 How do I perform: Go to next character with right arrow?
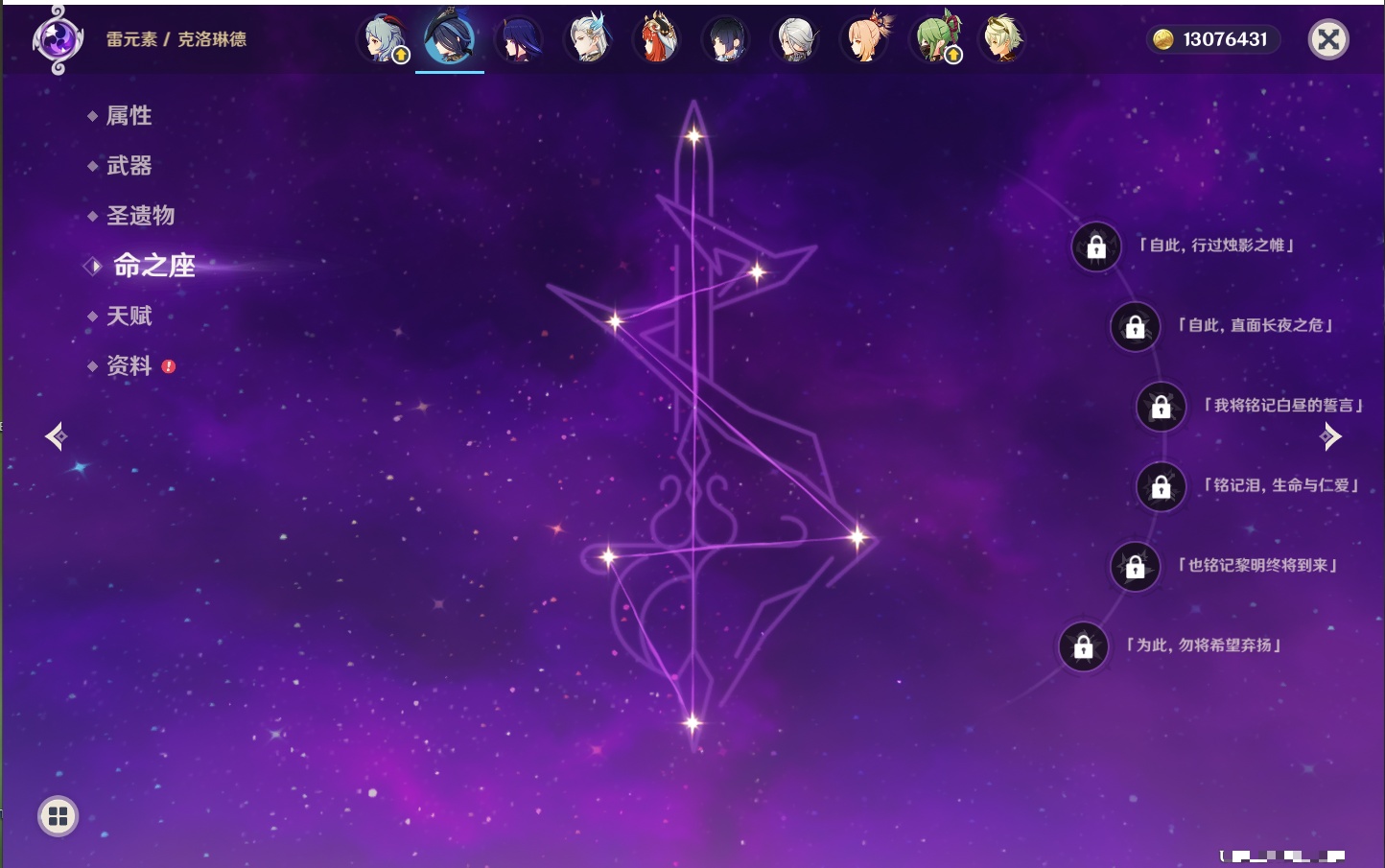[x=1330, y=436]
